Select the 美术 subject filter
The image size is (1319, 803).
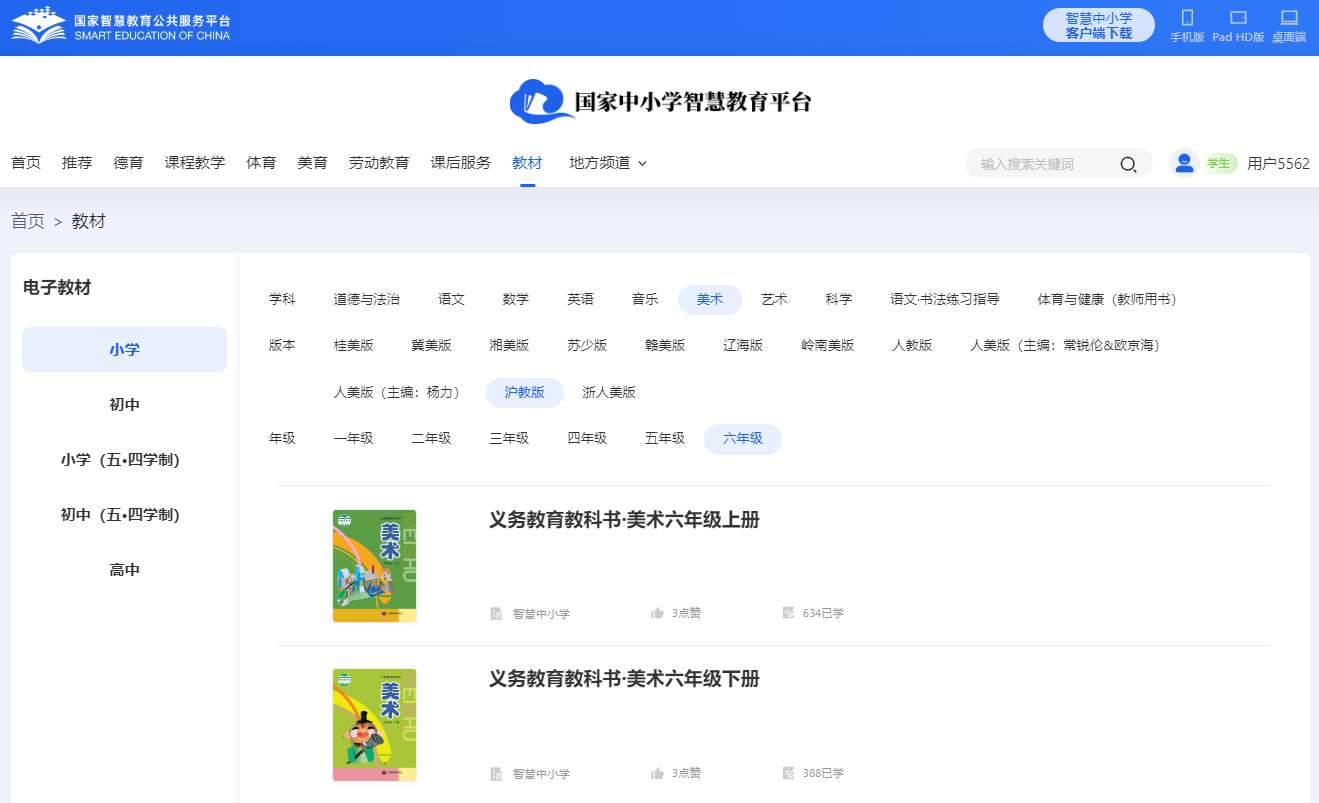710,299
